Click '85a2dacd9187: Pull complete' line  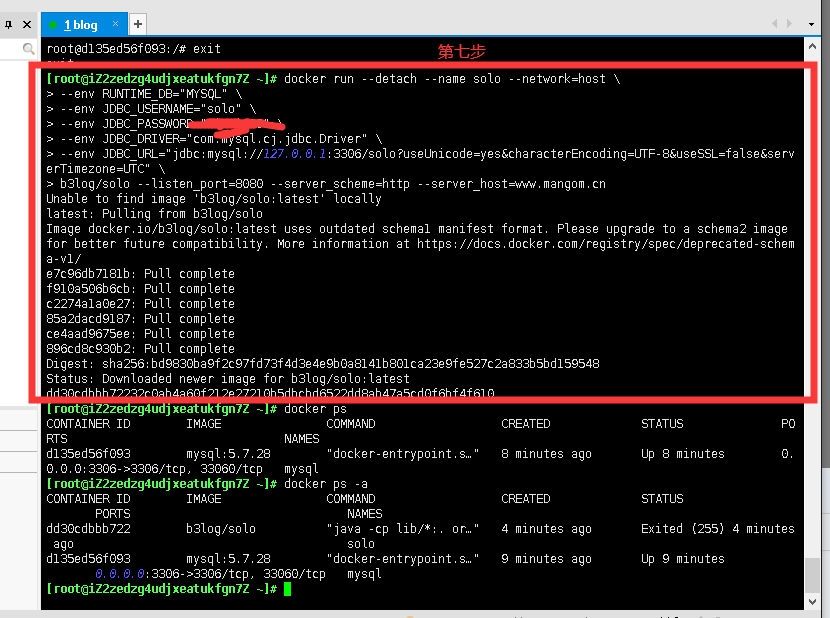[x=140, y=319]
